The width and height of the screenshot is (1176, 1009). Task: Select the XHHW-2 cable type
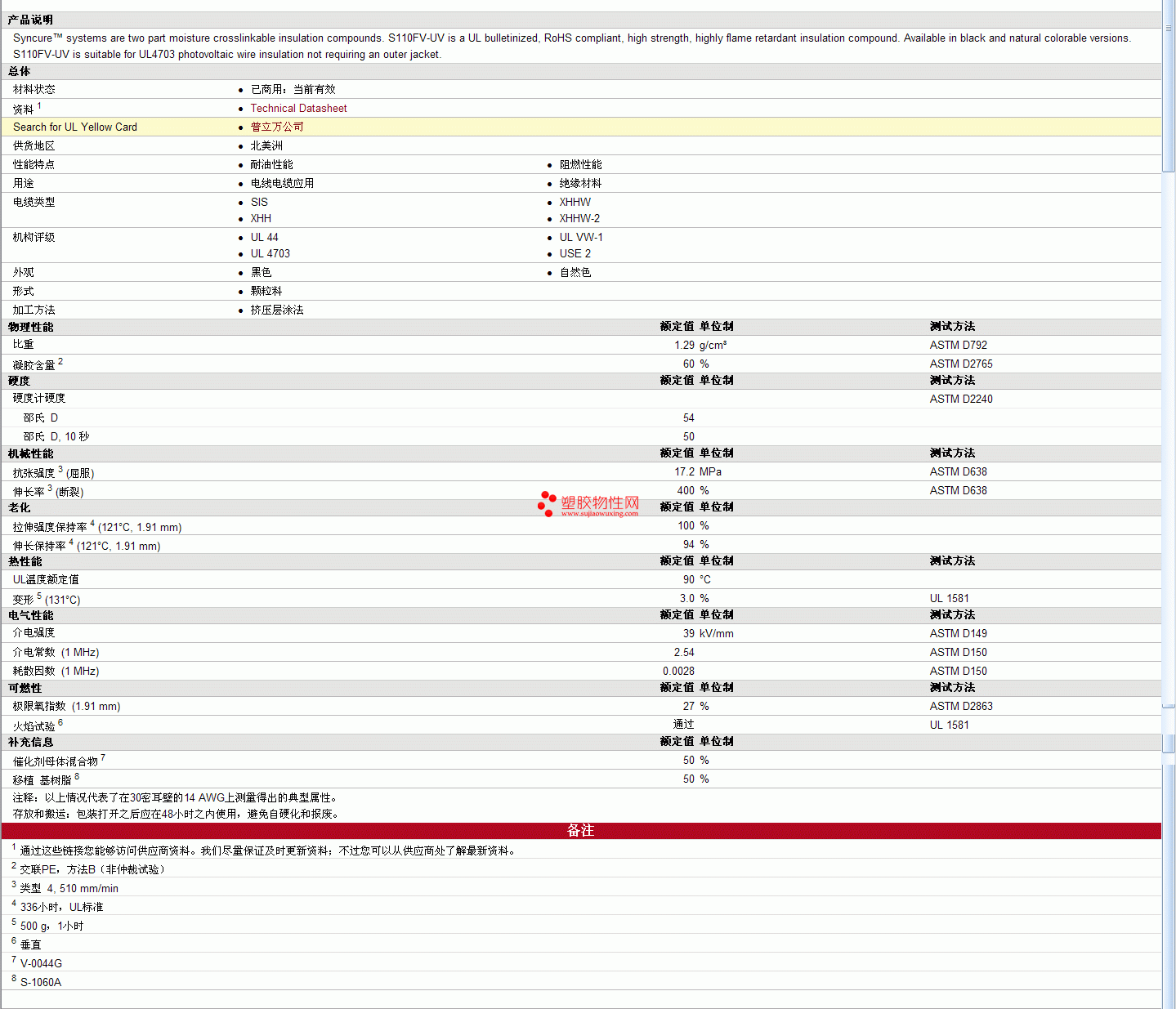click(579, 218)
